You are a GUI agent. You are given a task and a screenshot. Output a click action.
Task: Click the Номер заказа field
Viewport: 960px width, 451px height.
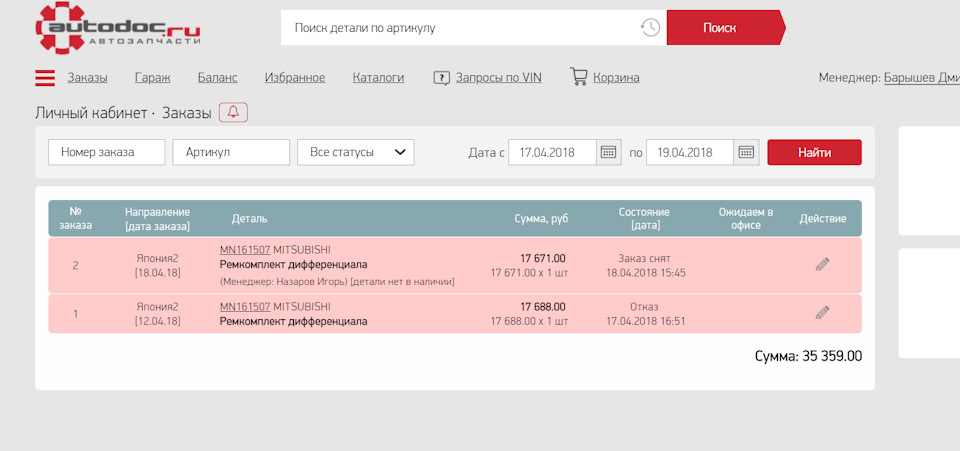point(107,152)
